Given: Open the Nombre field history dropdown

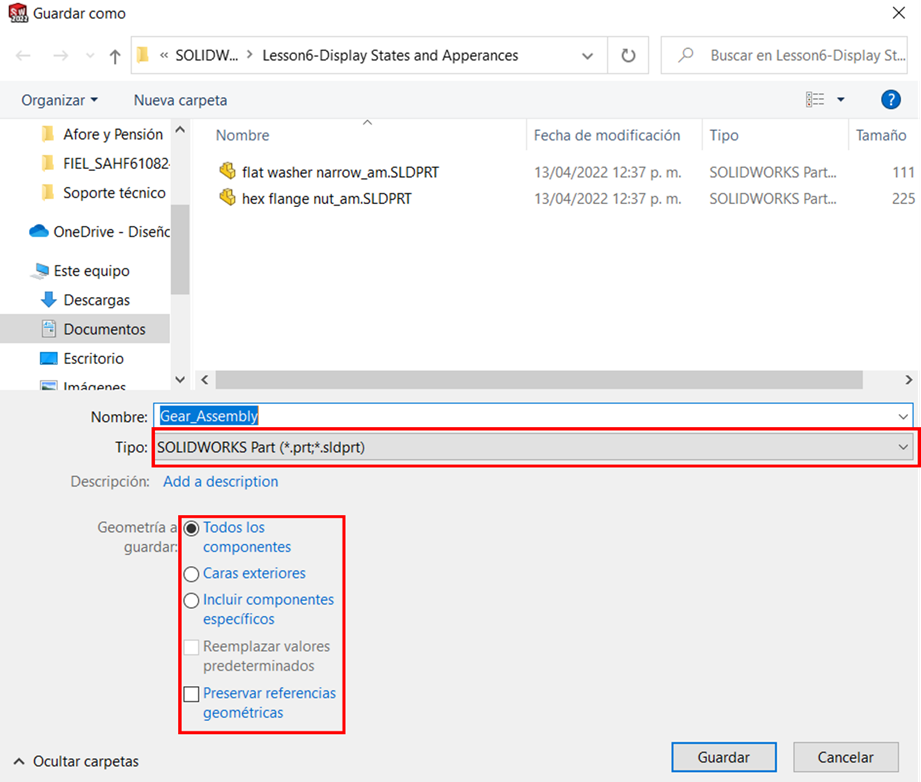Looking at the screenshot, I should (x=903, y=417).
